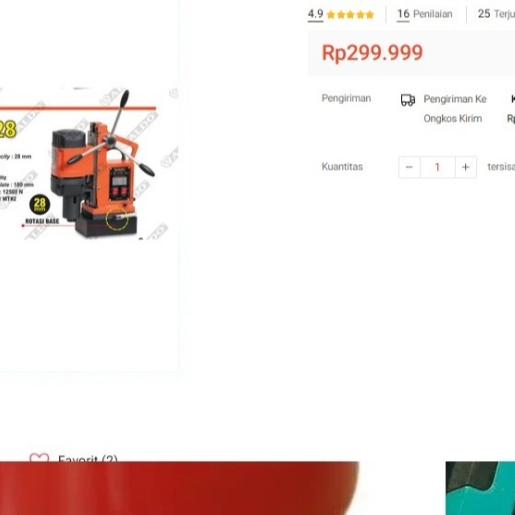Click the Pengiriman label
515x515 pixels.
[x=346, y=98]
